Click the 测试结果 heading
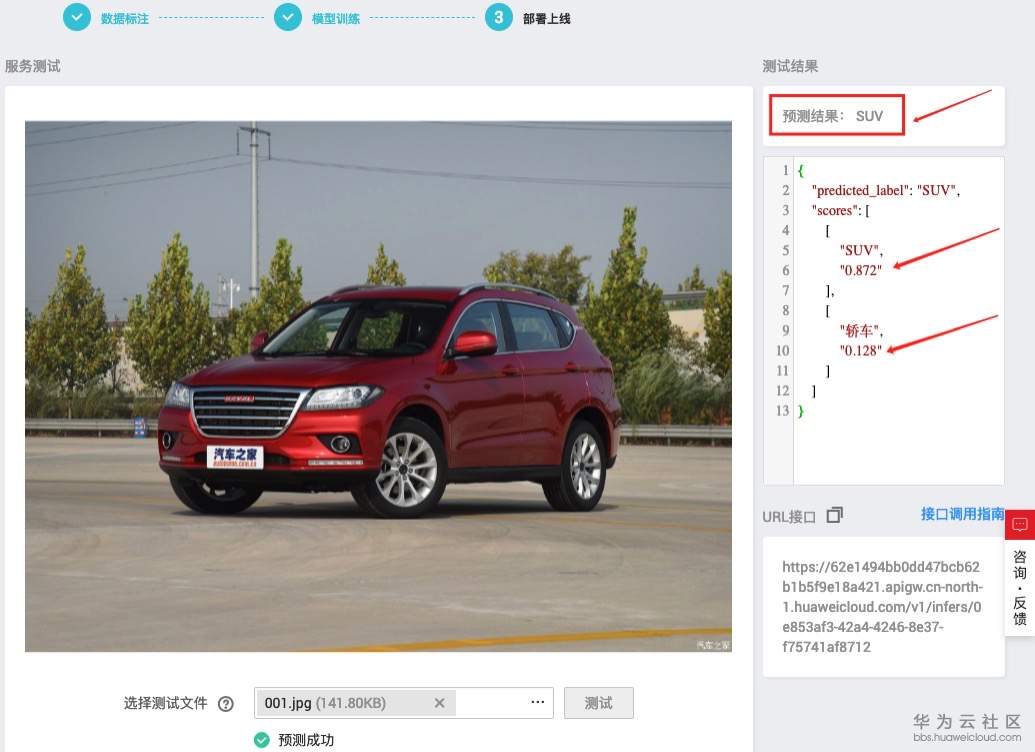1035x752 pixels. 790,66
